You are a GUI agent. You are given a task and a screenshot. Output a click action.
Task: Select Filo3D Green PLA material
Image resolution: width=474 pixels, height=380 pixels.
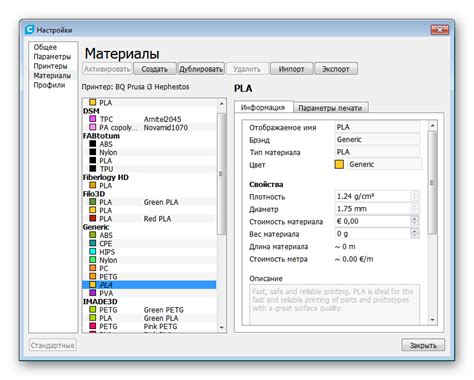[x=149, y=202]
